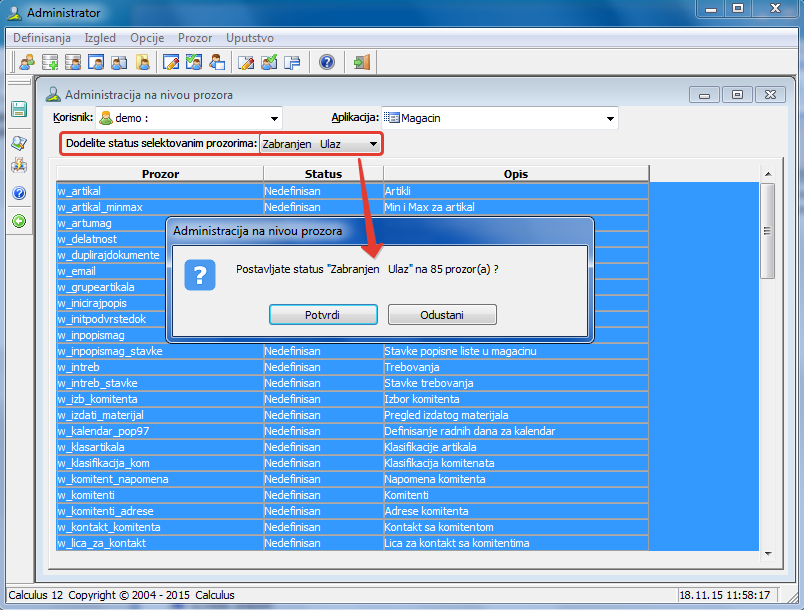The image size is (804, 610).
Task: Click the green back arrow icon in the sidebar
Action: coord(19,221)
